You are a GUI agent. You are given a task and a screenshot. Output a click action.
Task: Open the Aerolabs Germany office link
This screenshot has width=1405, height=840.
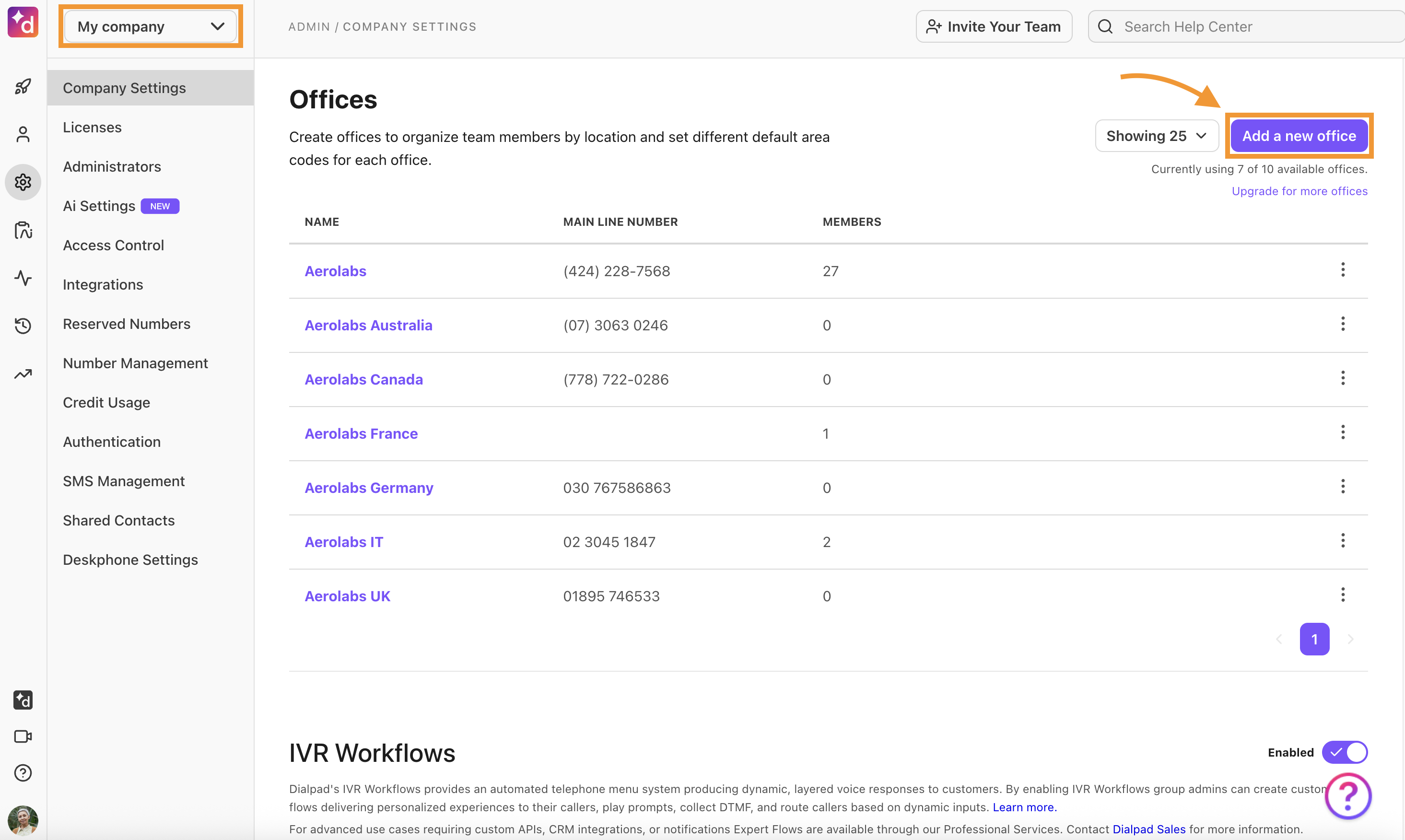[x=369, y=488]
